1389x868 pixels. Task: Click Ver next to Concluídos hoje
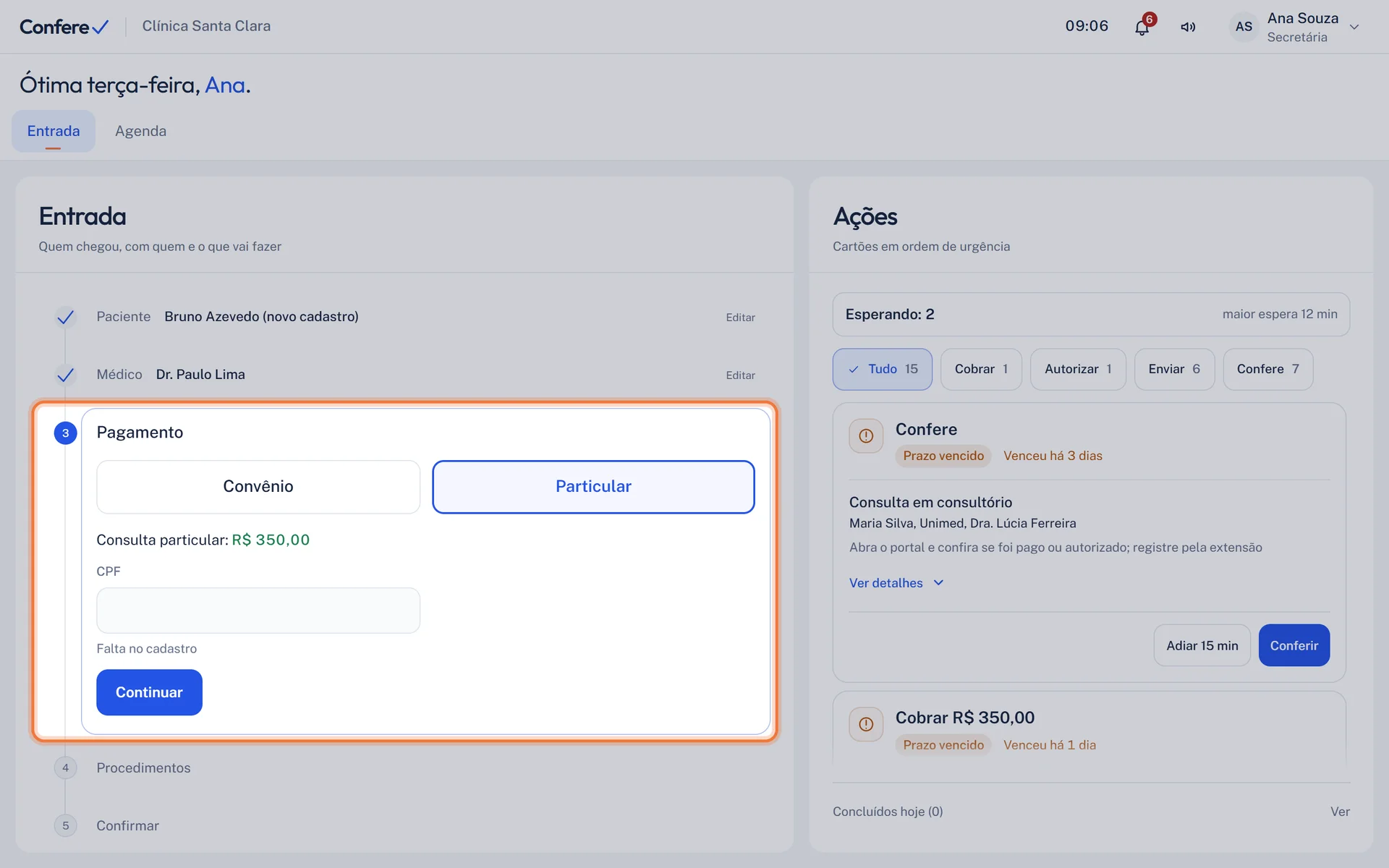click(1340, 812)
